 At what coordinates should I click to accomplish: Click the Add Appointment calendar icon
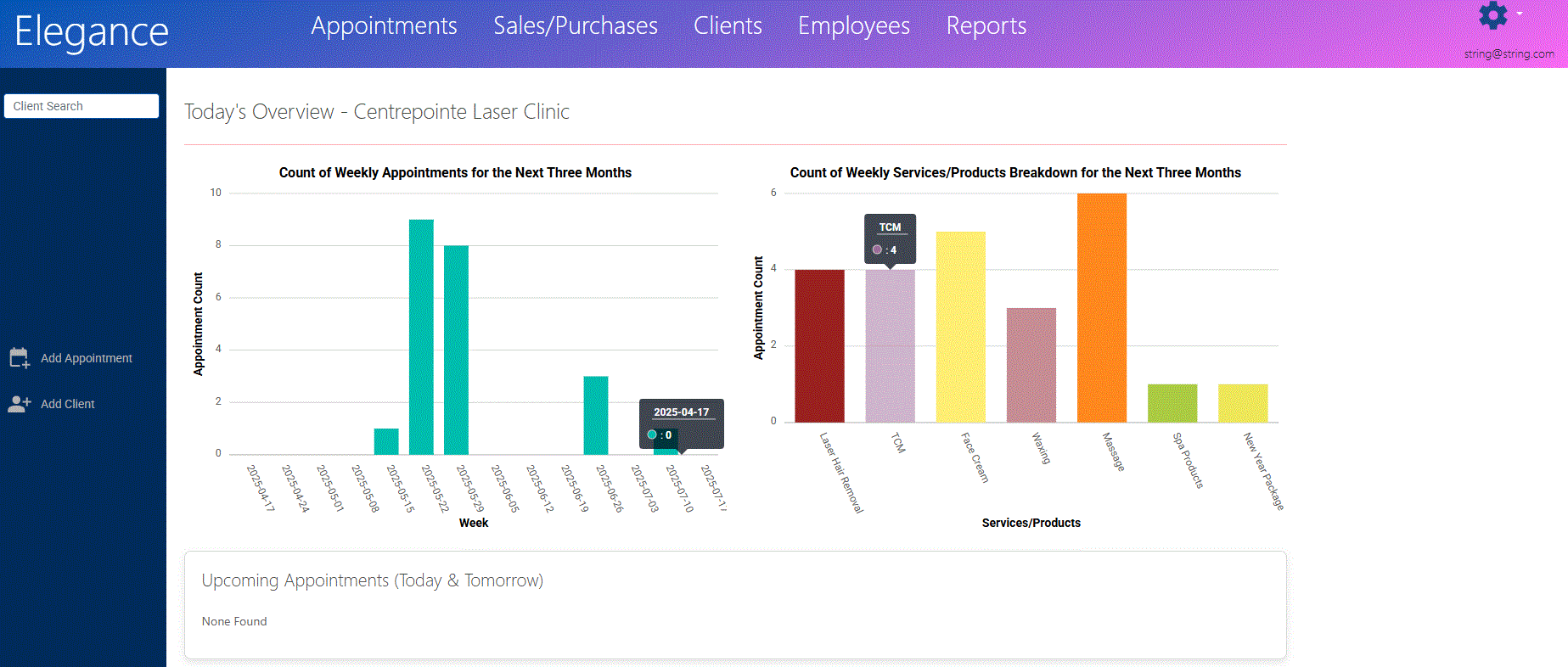[x=19, y=358]
